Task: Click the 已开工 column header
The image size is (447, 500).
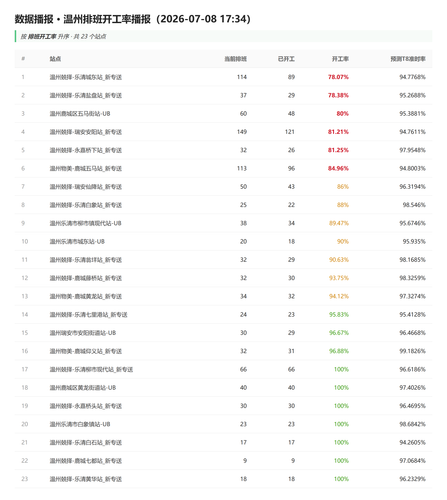Action: tap(286, 59)
